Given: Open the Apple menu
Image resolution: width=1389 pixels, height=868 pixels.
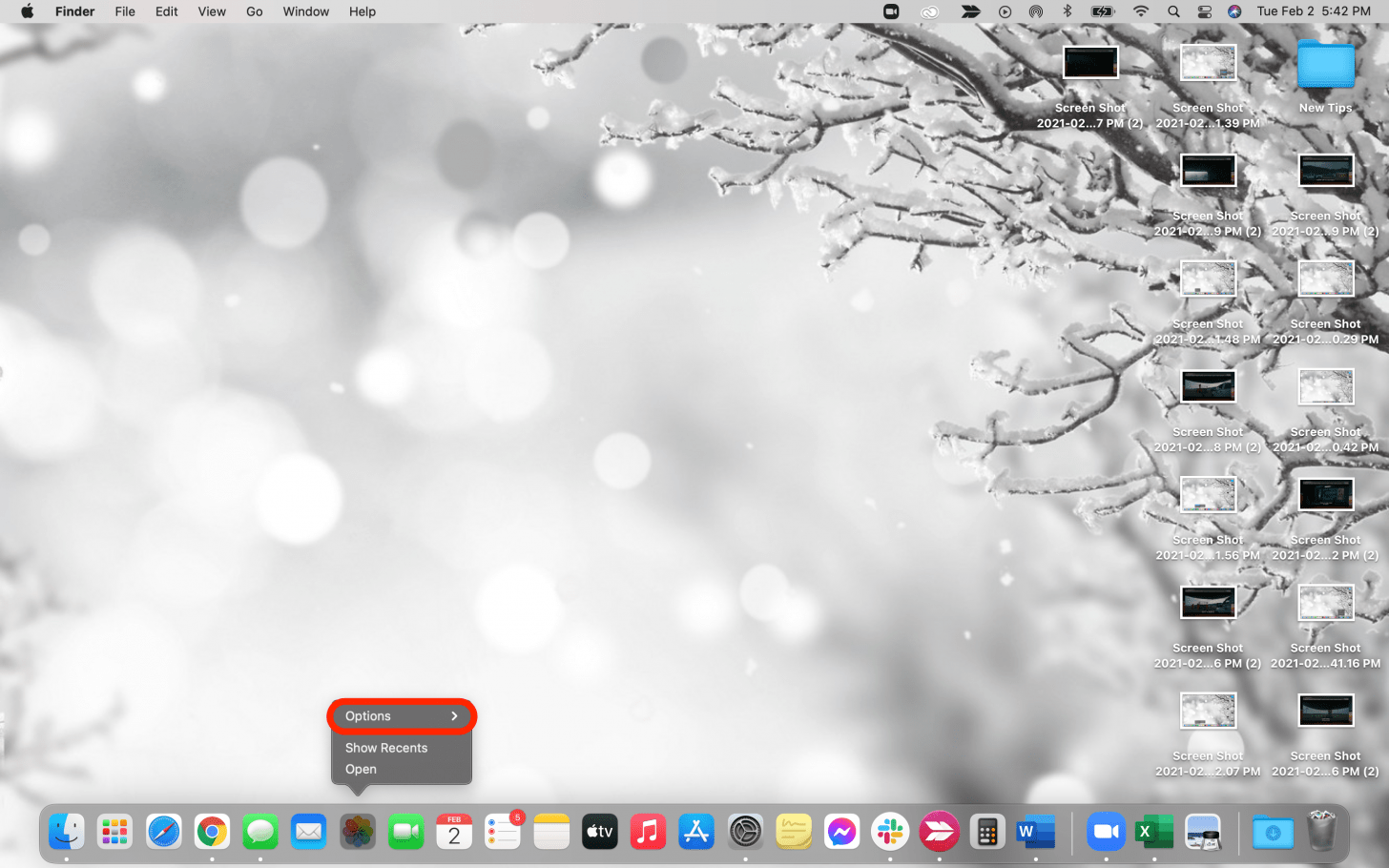Looking at the screenshot, I should [26, 11].
